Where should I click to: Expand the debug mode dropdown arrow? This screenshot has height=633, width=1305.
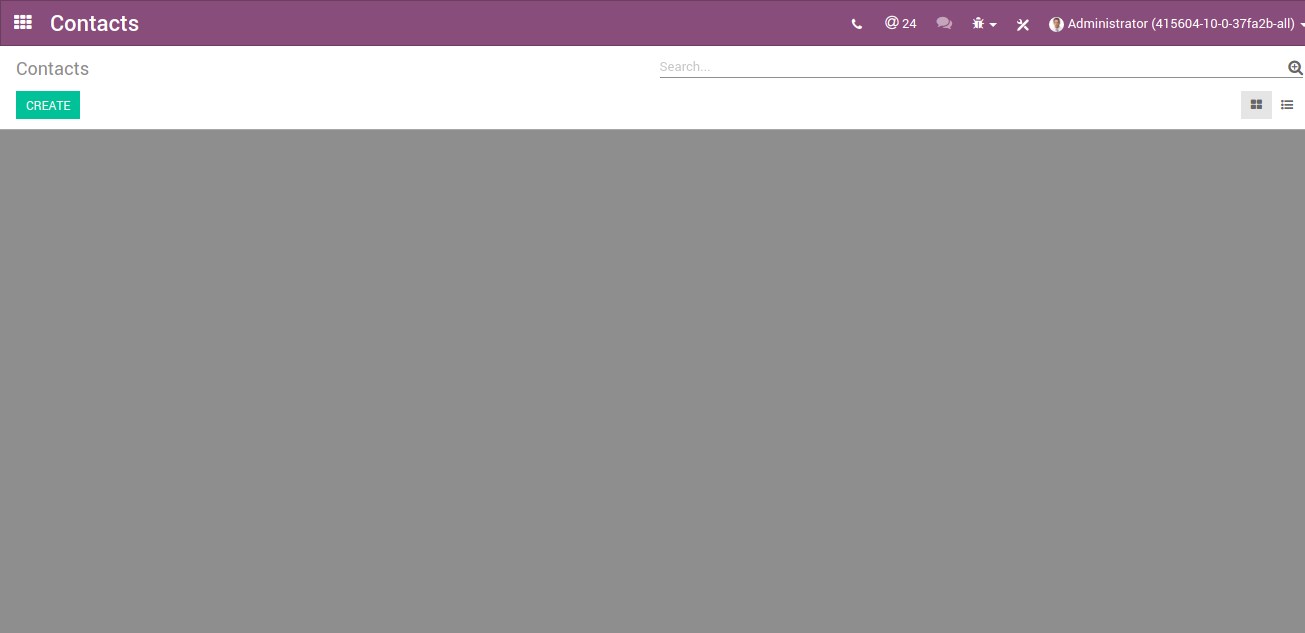(x=992, y=23)
